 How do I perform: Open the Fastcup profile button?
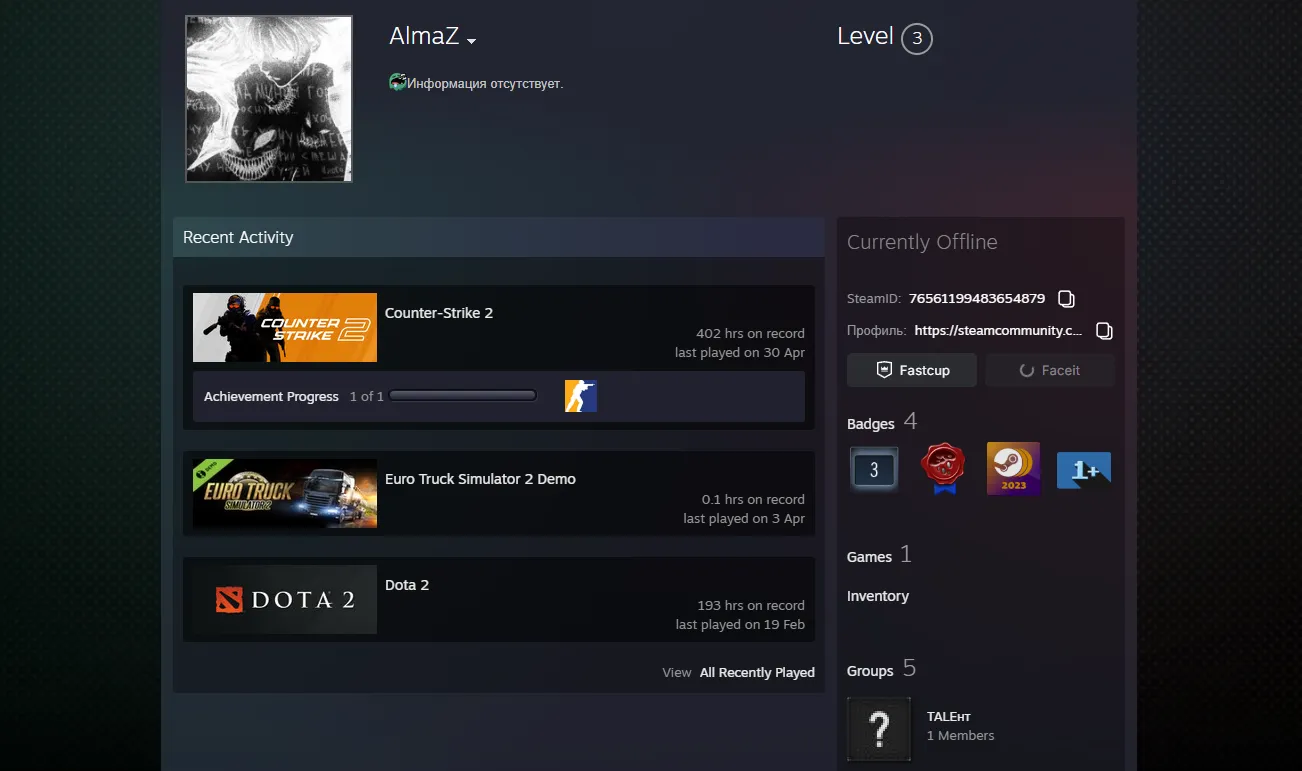[x=912, y=370]
